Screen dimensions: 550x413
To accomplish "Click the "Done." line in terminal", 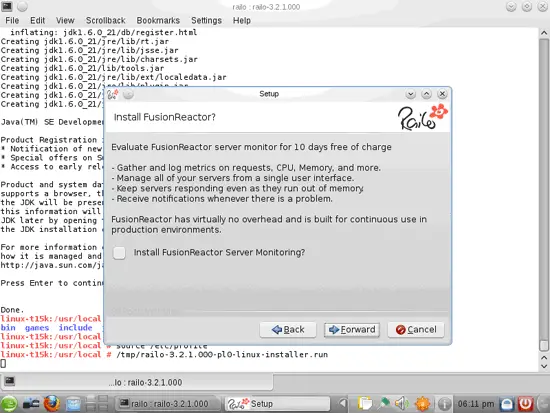I will 12,310.
